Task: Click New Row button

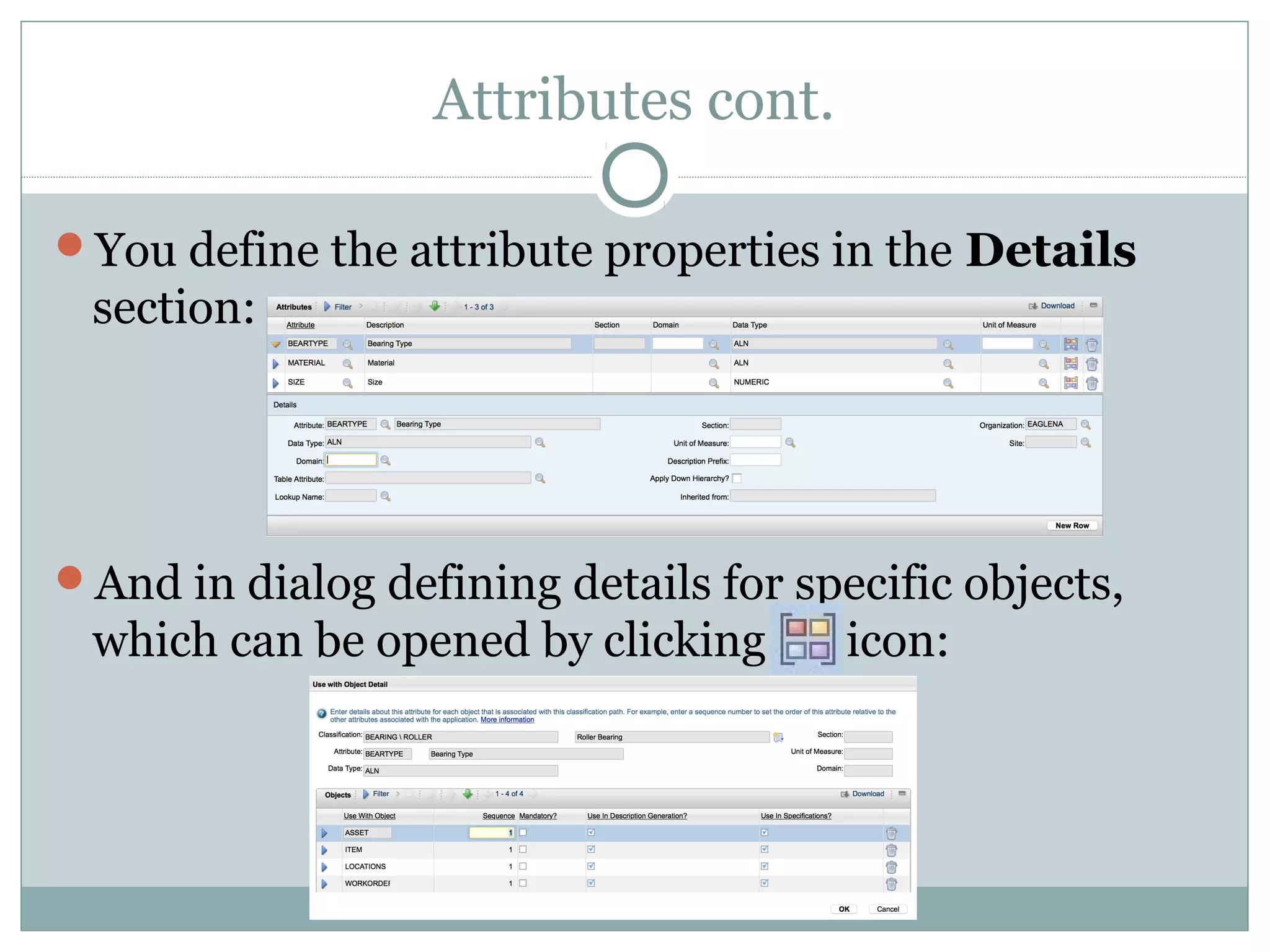Action: pyautogui.click(x=1072, y=526)
